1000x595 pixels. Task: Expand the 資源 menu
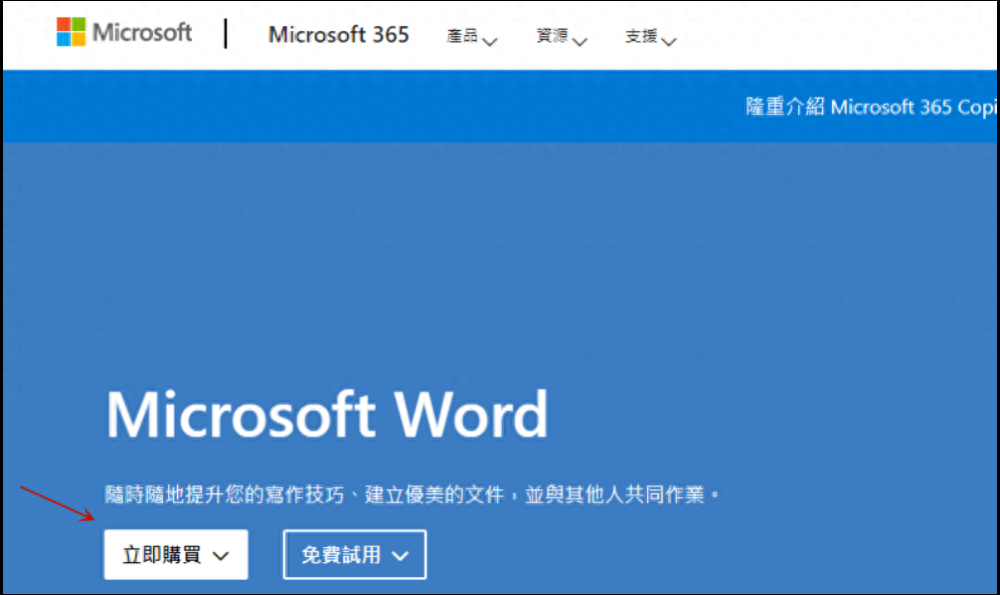[561, 37]
